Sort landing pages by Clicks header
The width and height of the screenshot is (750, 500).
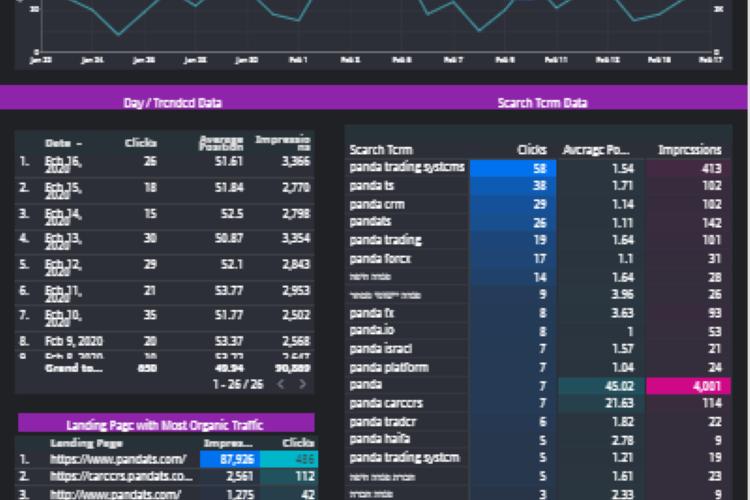pos(298,443)
